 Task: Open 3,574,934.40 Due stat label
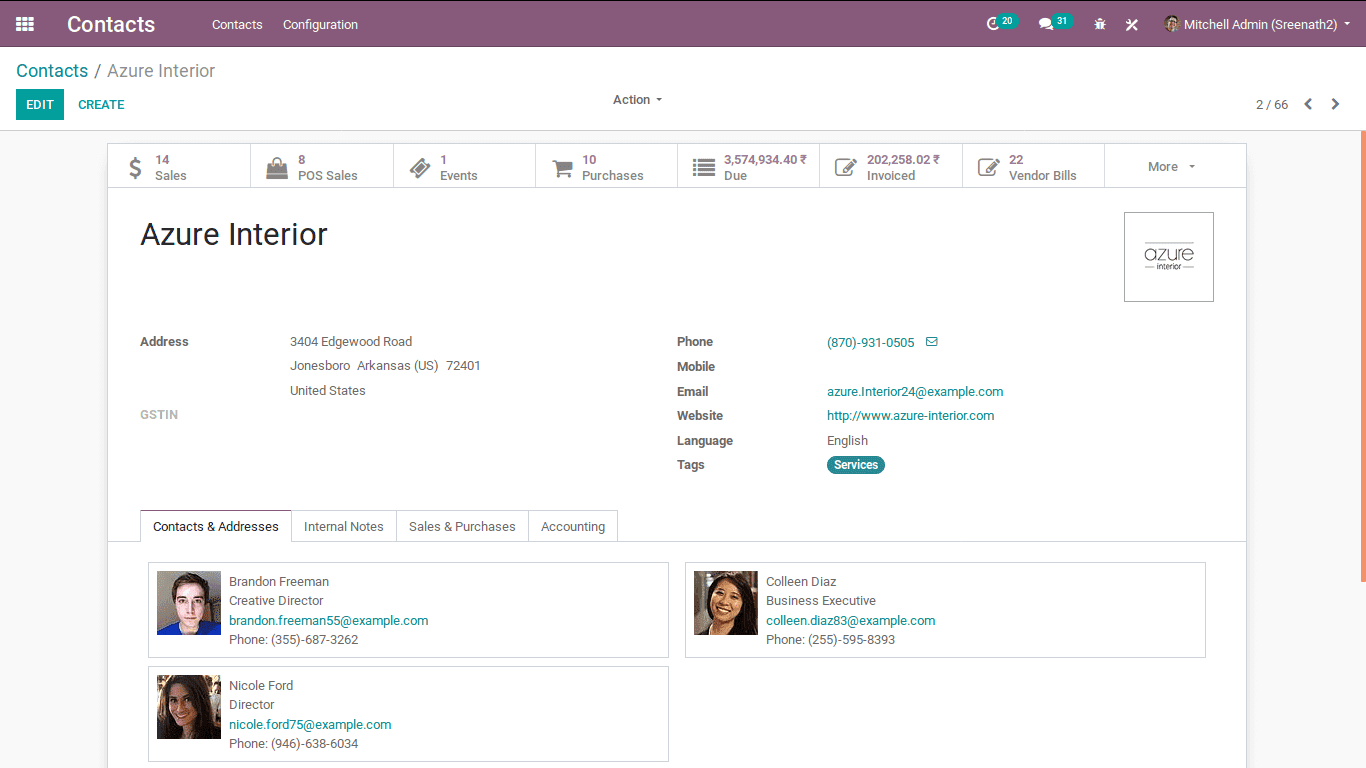tap(765, 167)
